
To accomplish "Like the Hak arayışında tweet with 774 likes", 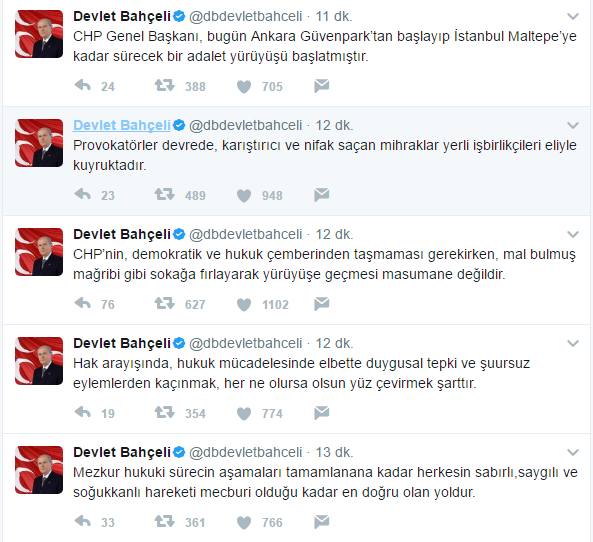I will (x=244, y=413).
